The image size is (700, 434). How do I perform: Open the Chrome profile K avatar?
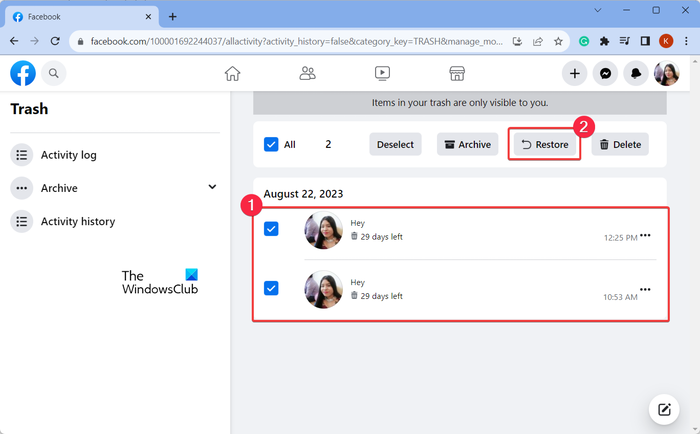point(666,41)
